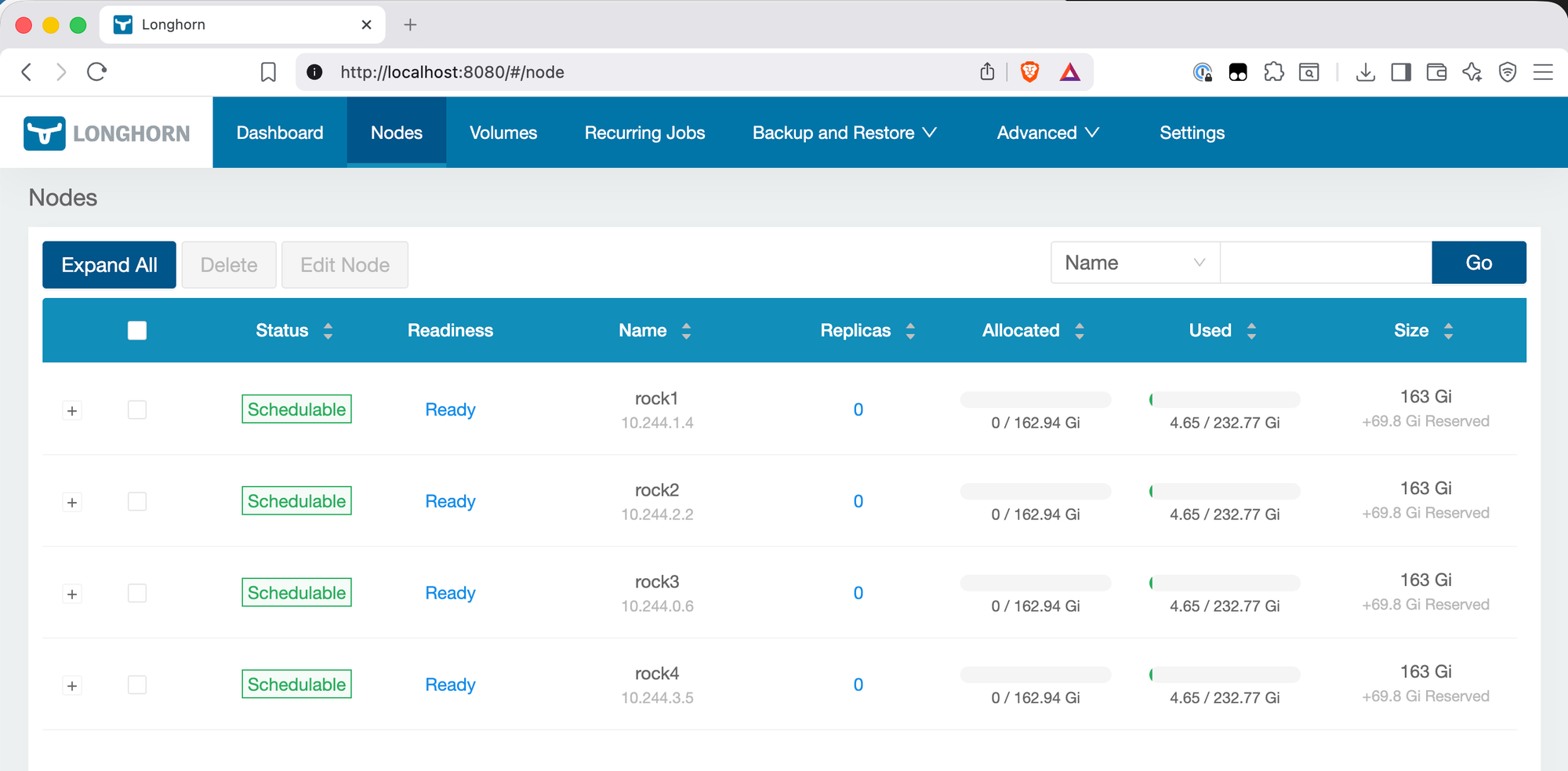This screenshot has width=1568, height=771.
Task: Go to the Dashboard page
Action: (279, 132)
